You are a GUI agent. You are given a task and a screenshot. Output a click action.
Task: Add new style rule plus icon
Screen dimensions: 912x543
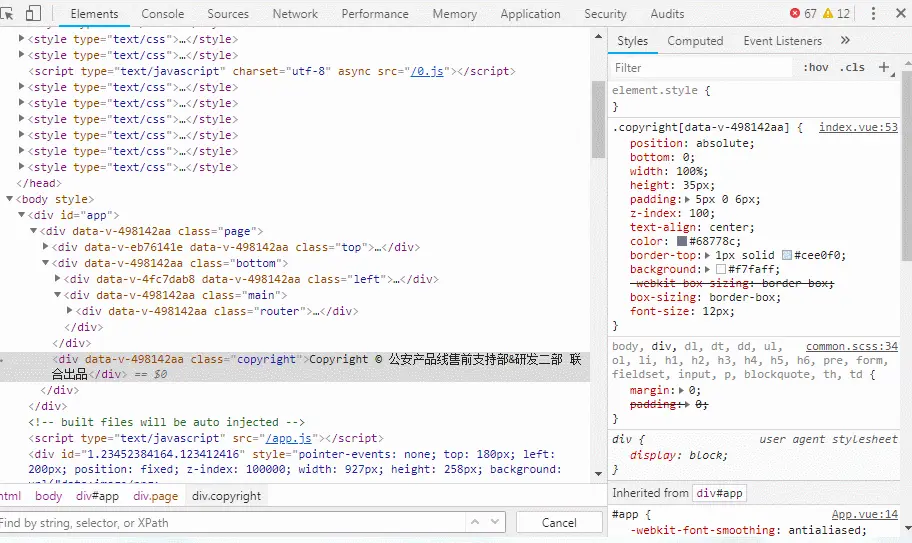click(x=884, y=67)
